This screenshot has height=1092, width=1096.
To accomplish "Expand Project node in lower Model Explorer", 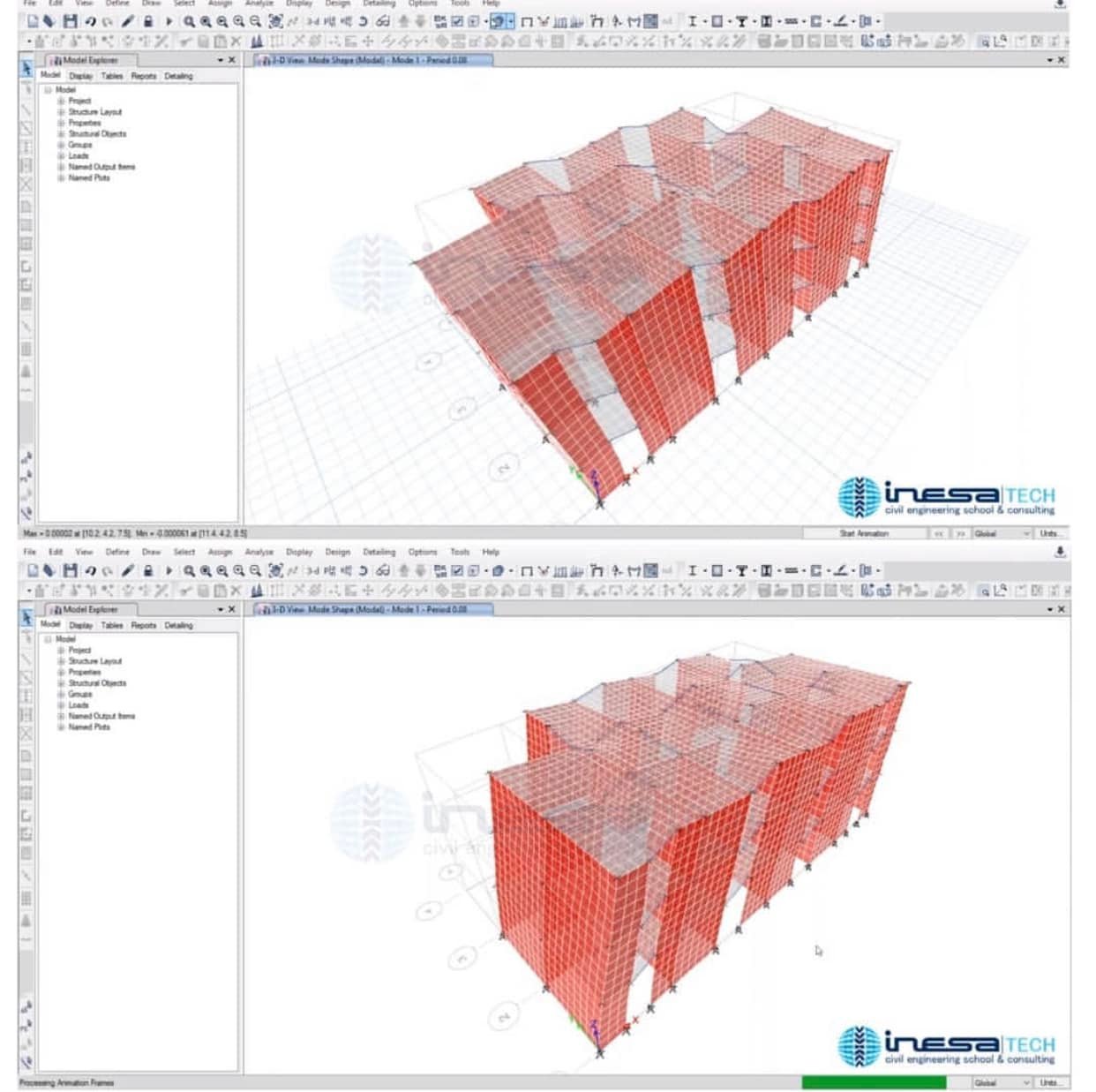I will pyautogui.click(x=61, y=650).
